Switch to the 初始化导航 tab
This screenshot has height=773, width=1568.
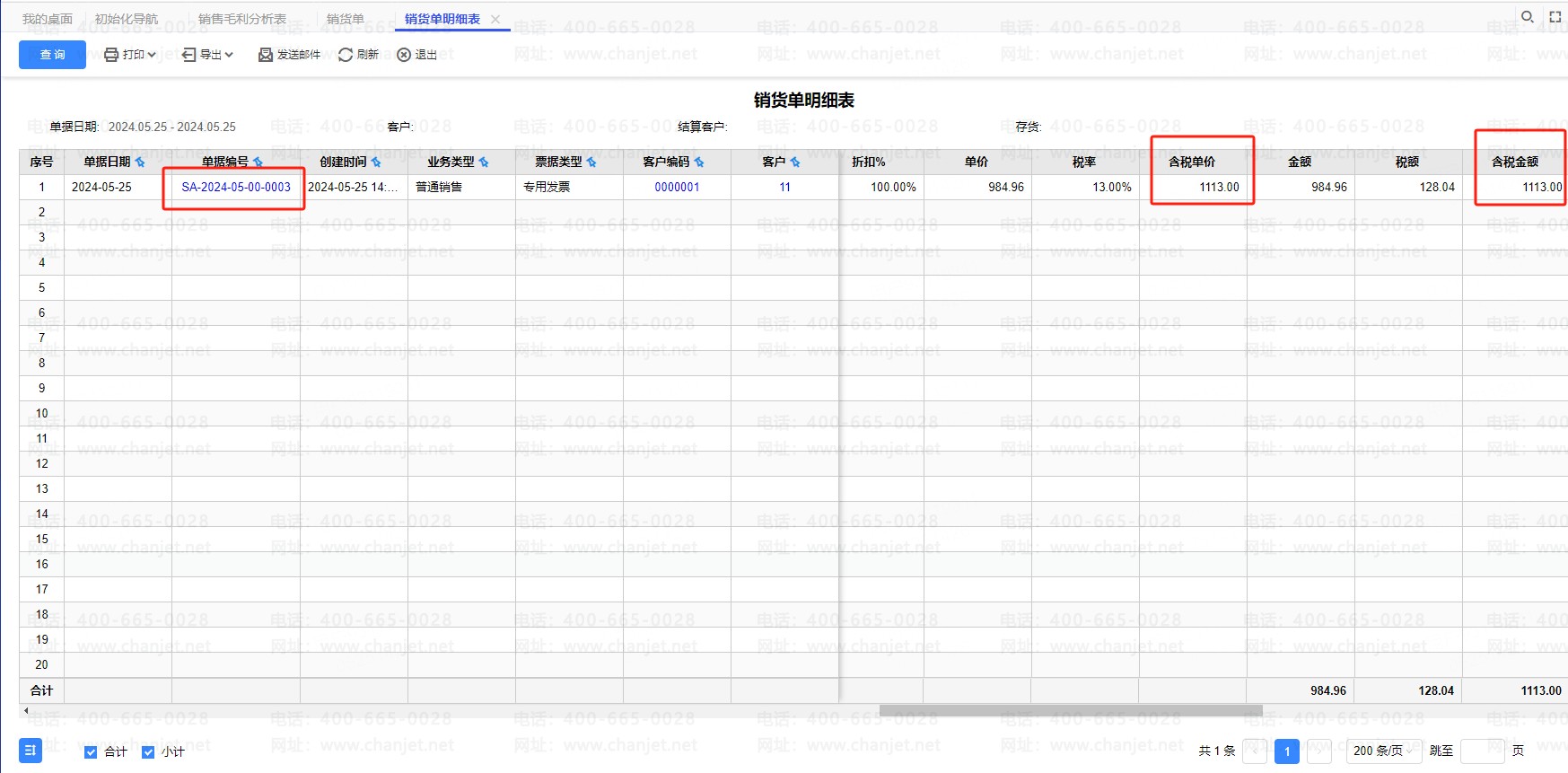[x=126, y=19]
